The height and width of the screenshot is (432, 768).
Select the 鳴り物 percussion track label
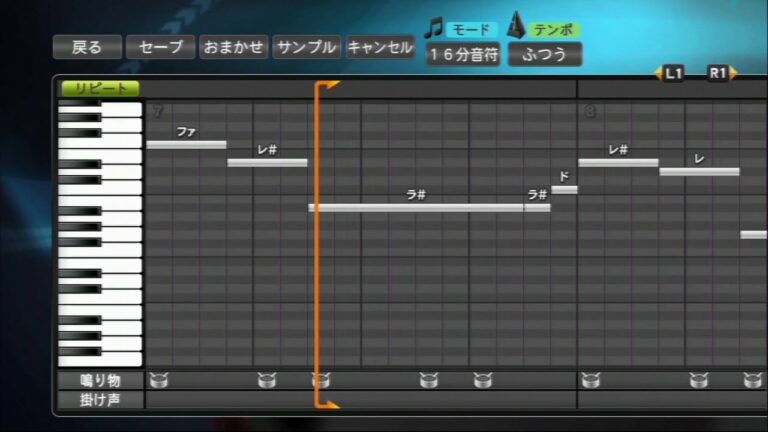(x=100, y=380)
